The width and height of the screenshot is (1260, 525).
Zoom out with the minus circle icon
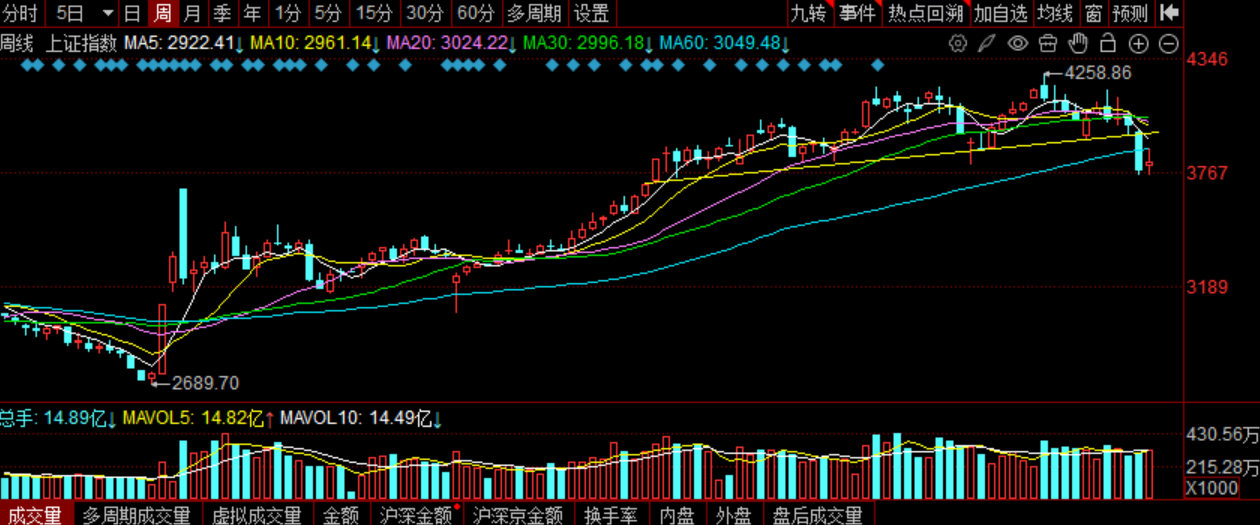(x=1169, y=44)
